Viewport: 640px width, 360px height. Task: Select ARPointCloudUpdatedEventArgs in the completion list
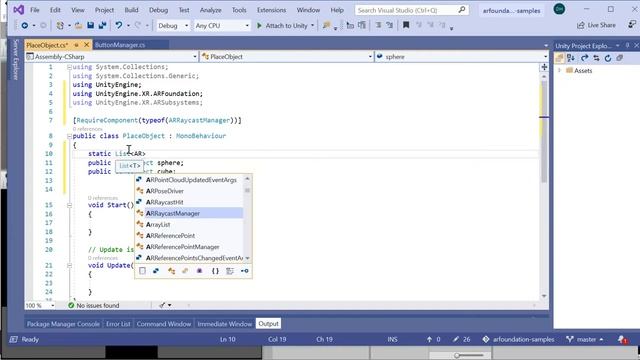click(x=190, y=180)
